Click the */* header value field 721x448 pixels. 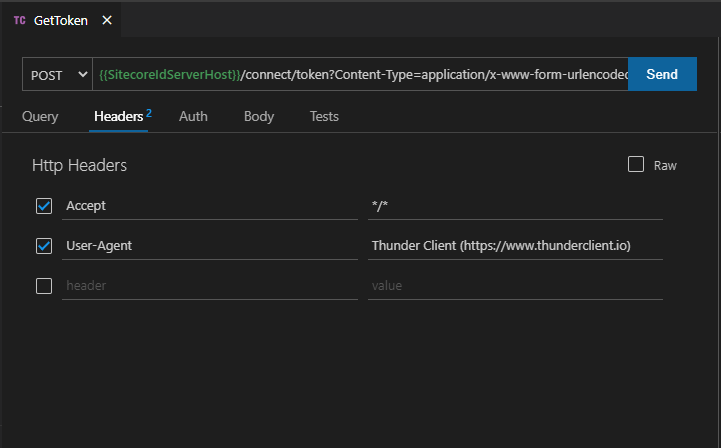514,206
